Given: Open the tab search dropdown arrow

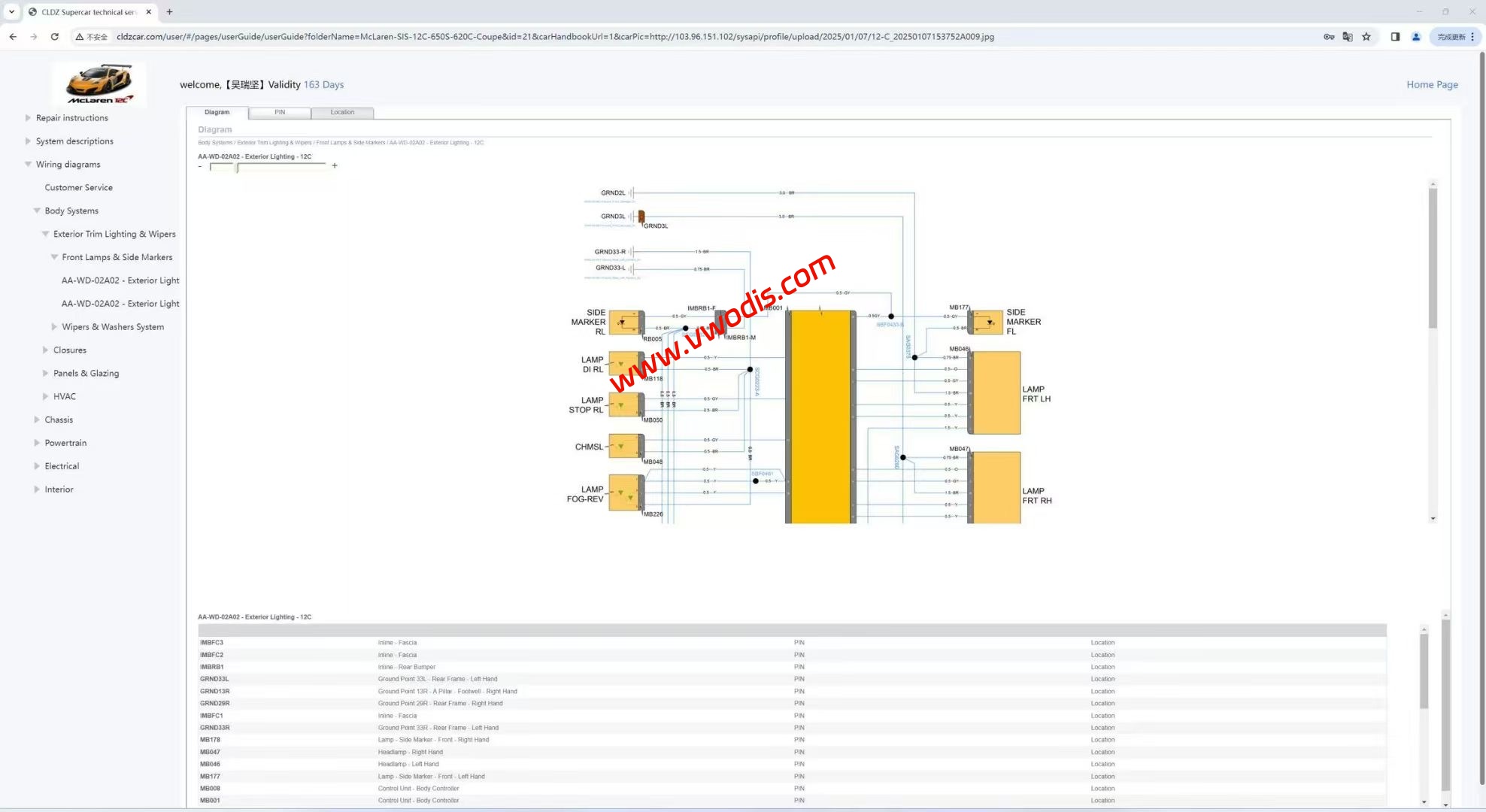Looking at the screenshot, I should [x=11, y=12].
